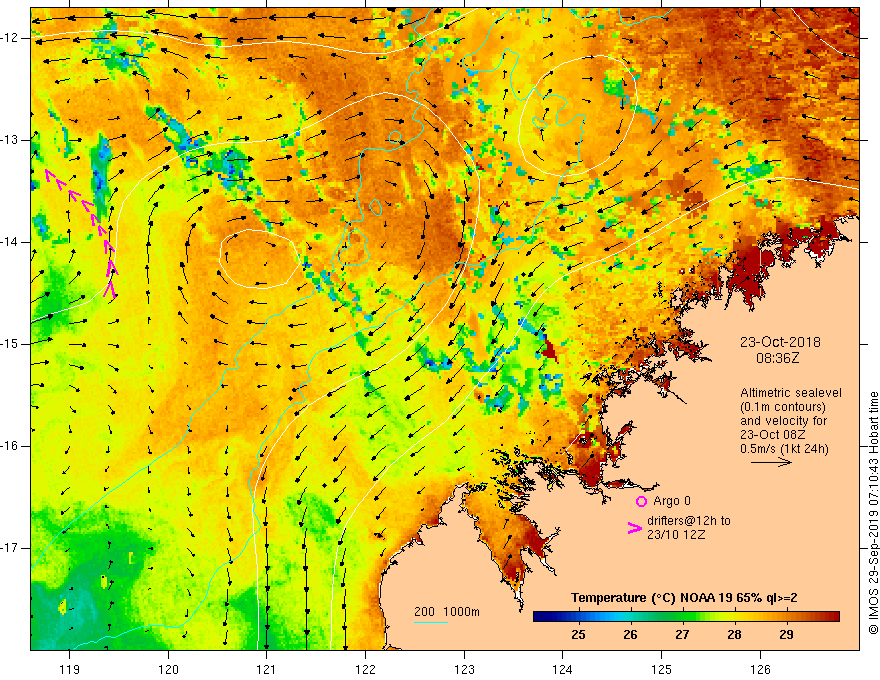The image size is (880, 680).
Task: Click the 'and velocity for' caption line
Action: pyautogui.click(x=783, y=421)
